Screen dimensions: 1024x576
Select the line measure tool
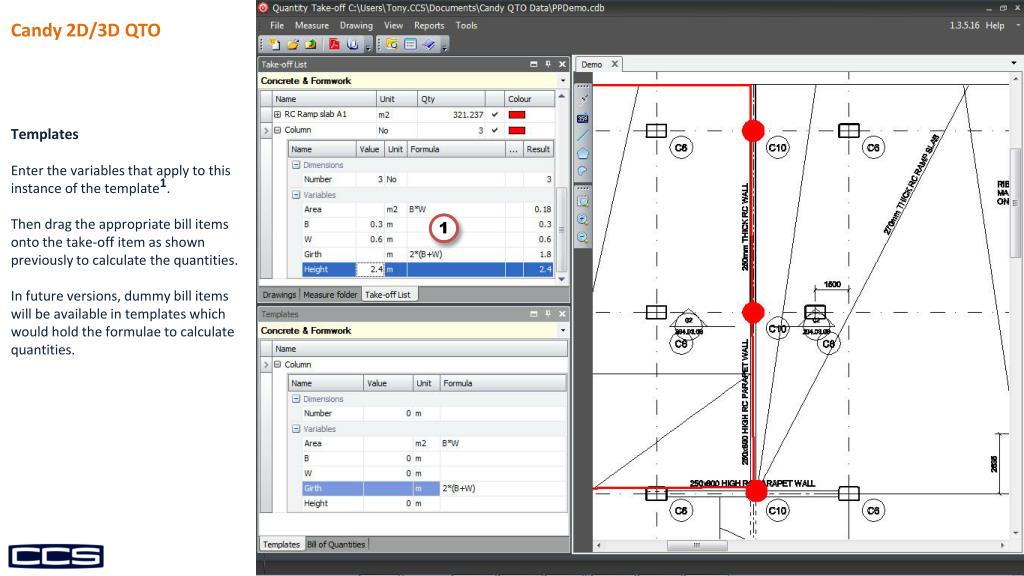point(583,135)
